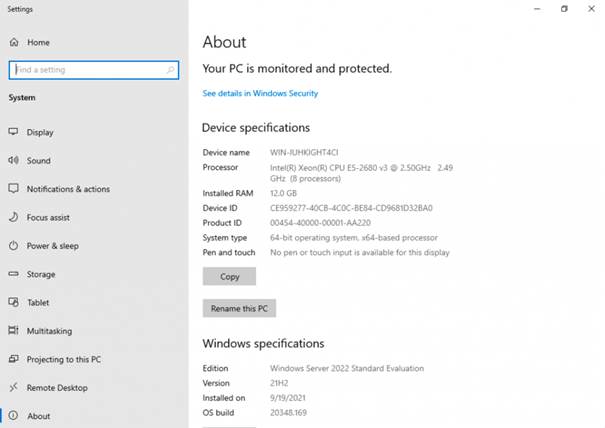Click the Device ID value starting CE959277
This screenshot has height=428, width=605.
(351, 208)
